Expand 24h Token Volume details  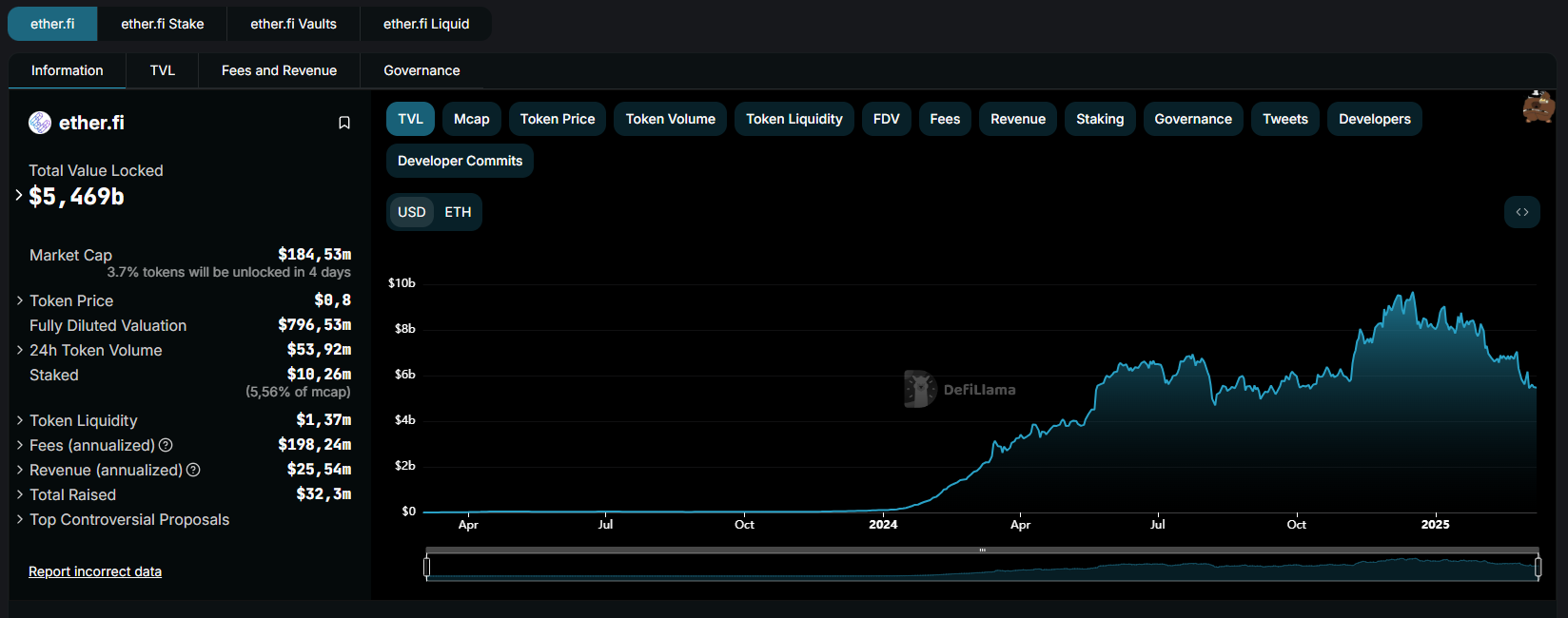pyautogui.click(x=20, y=350)
